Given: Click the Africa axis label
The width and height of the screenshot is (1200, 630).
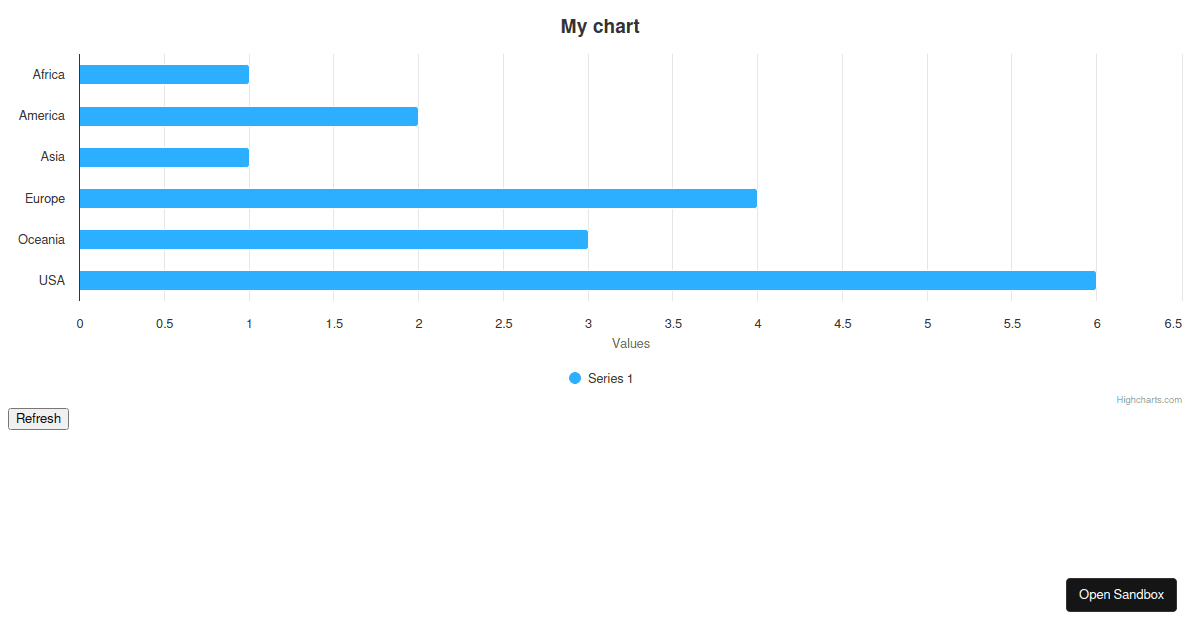Looking at the screenshot, I should (48, 74).
